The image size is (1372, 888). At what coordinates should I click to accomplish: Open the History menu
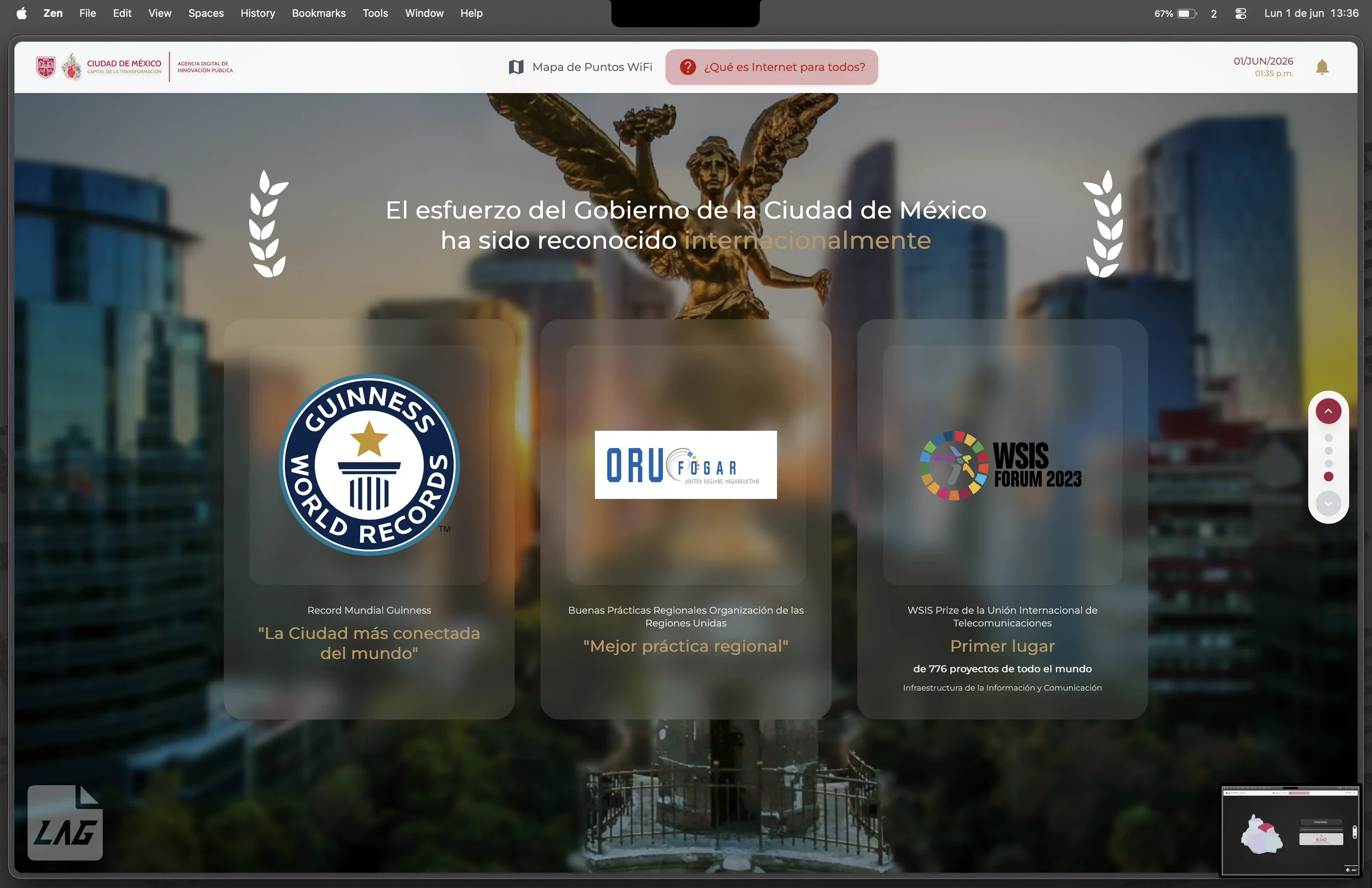click(258, 13)
